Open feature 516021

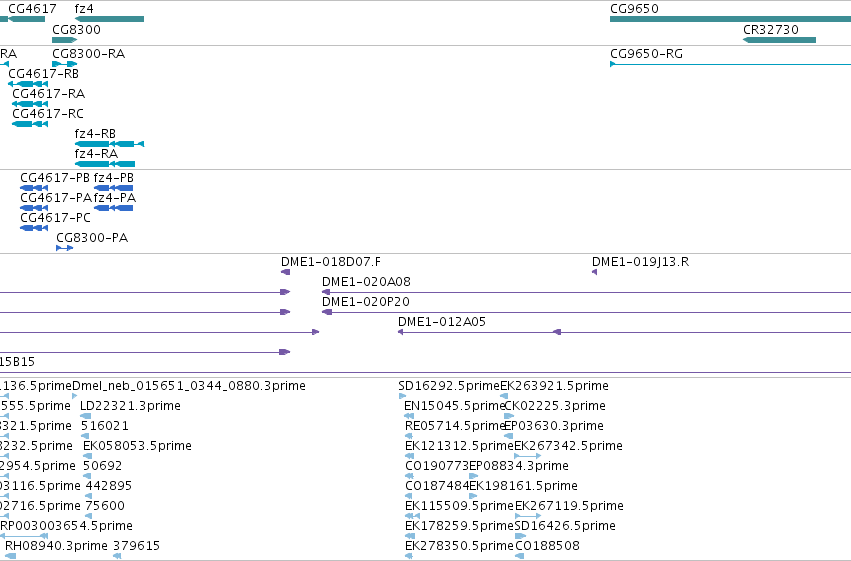pyautogui.click(x=85, y=436)
